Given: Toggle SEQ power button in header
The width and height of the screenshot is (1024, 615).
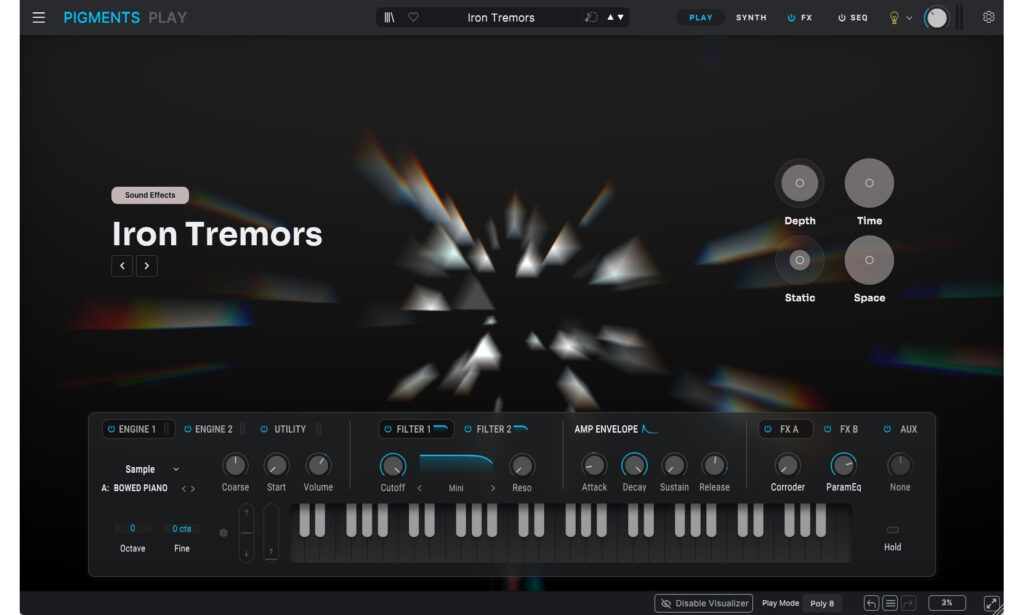Looking at the screenshot, I should 842,18.
